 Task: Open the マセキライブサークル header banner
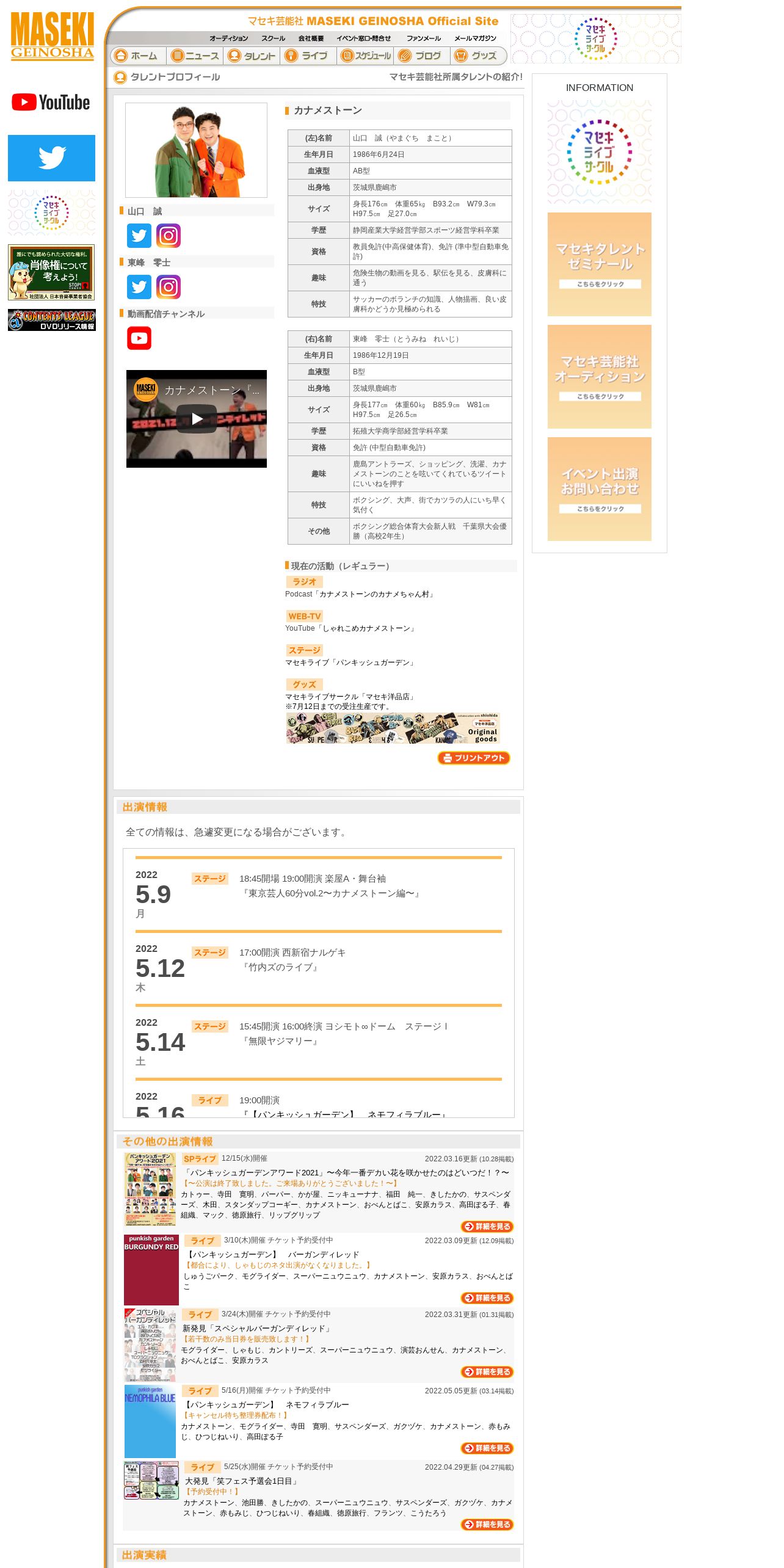pos(596,38)
